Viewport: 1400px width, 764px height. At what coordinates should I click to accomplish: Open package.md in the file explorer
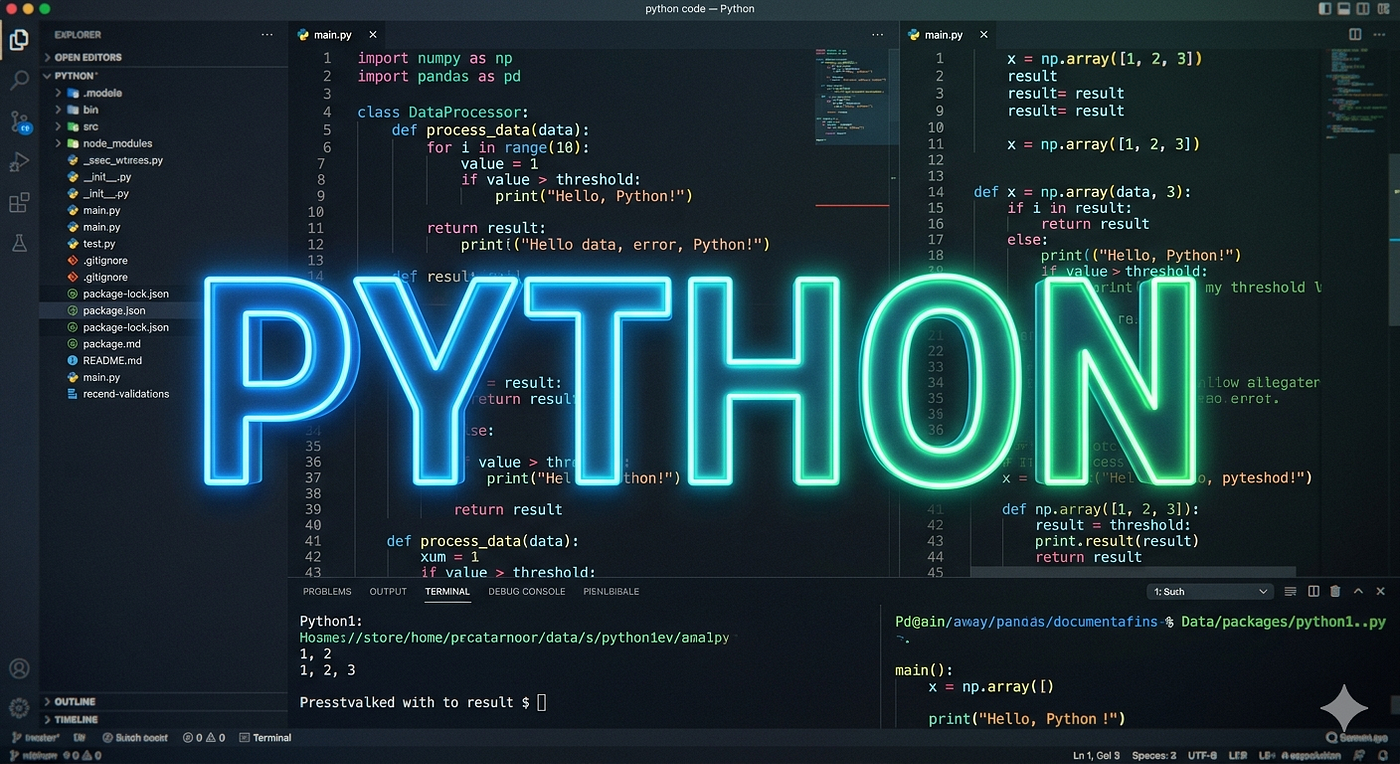pyautogui.click(x=164, y=344)
